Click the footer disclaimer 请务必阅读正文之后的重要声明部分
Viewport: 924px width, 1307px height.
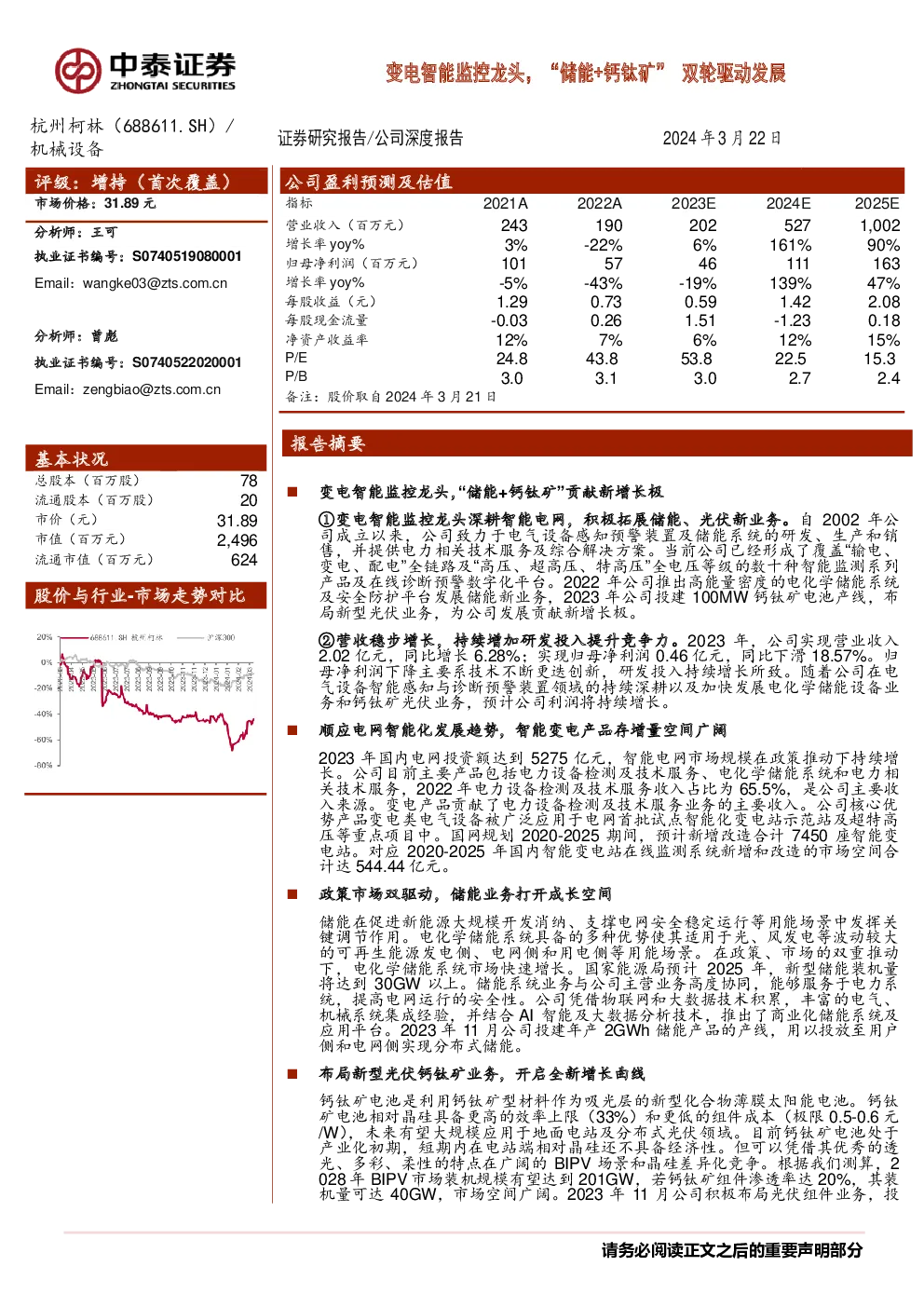pyautogui.click(x=732, y=1250)
